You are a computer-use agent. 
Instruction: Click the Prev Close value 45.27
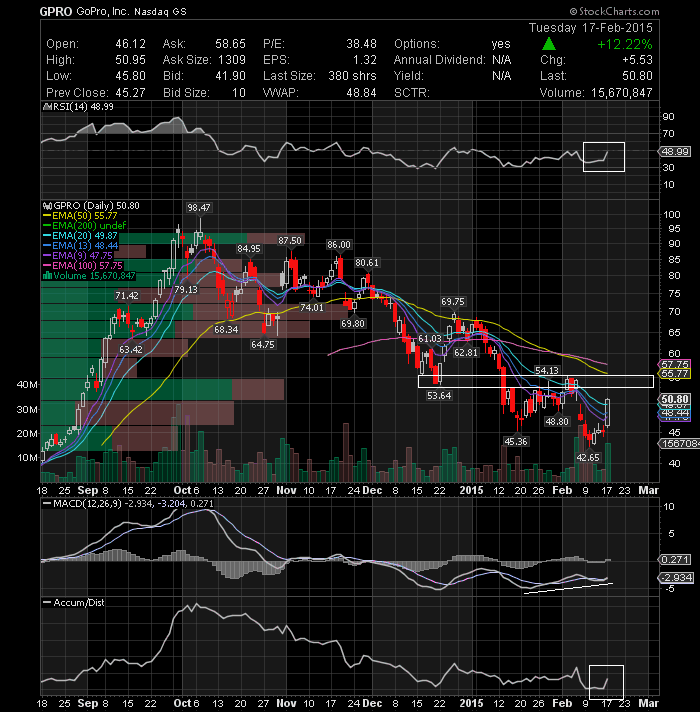coord(130,93)
